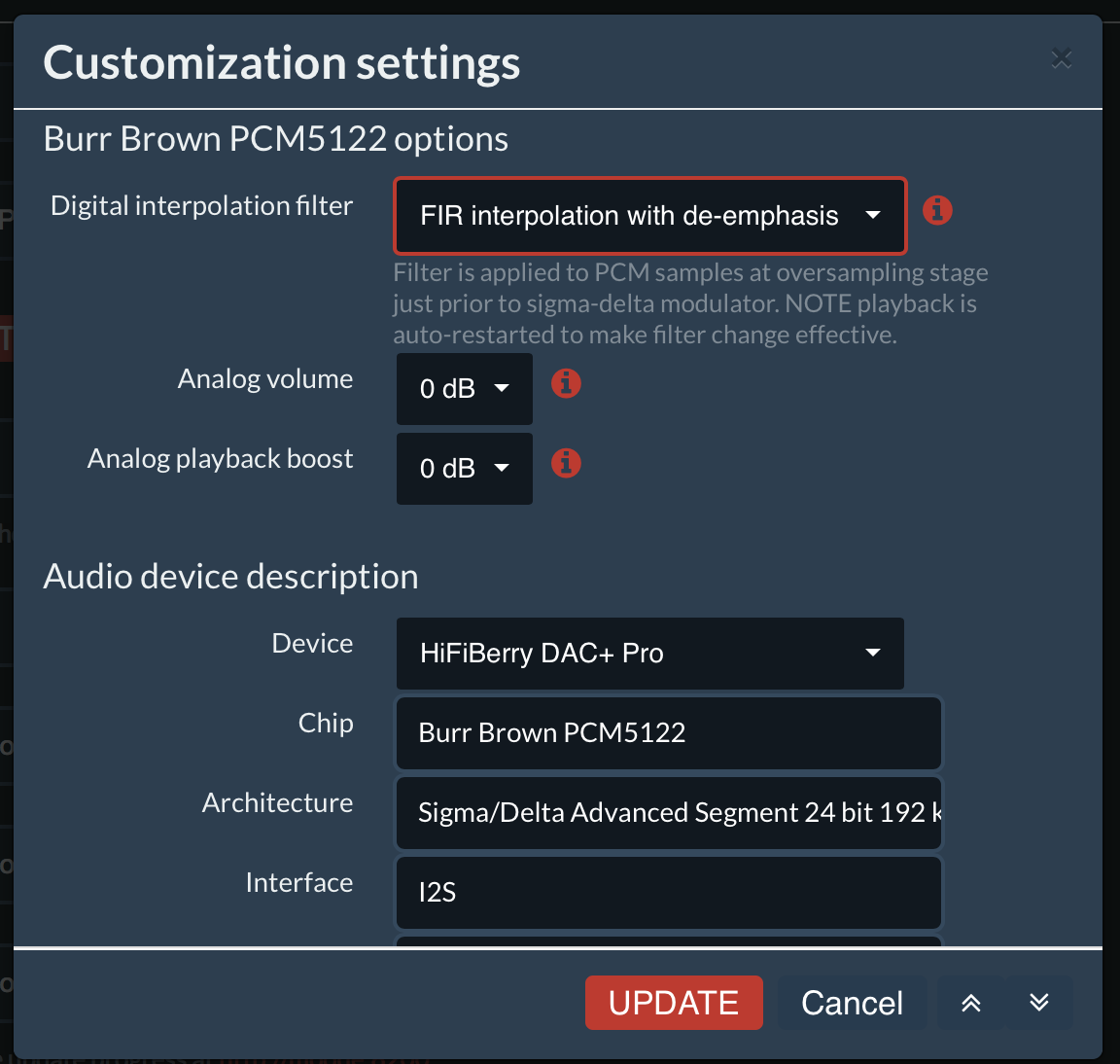Click the Audio device description heading

pos(230,576)
